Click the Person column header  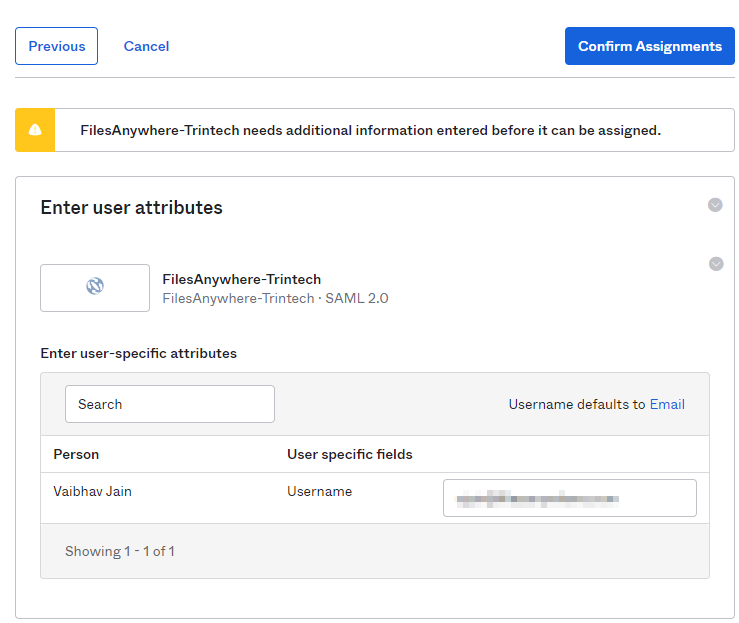click(76, 454)
